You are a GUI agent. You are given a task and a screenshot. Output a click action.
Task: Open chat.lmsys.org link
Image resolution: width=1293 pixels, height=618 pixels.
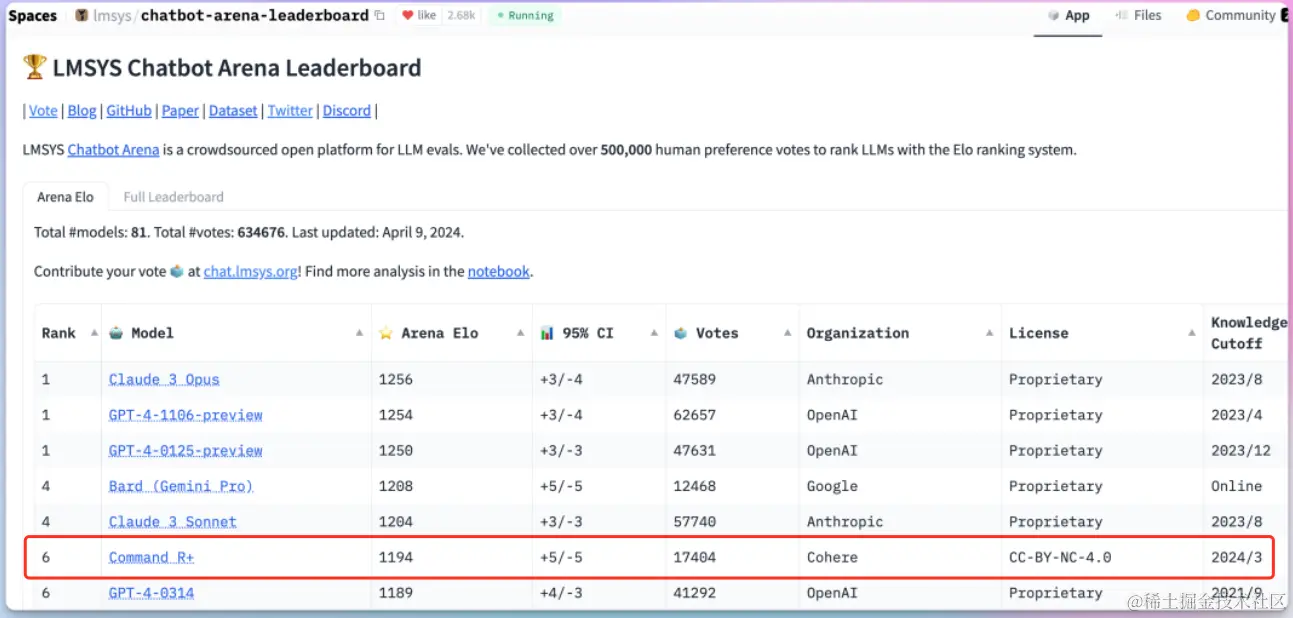click(250, 271)
